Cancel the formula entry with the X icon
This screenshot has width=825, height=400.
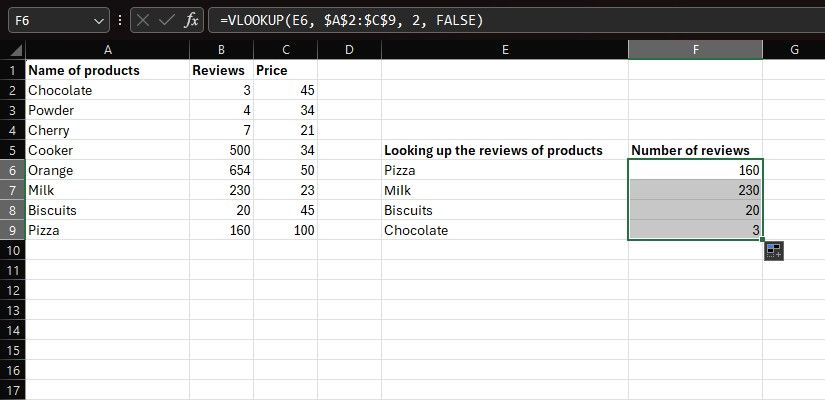click(142, 20)
